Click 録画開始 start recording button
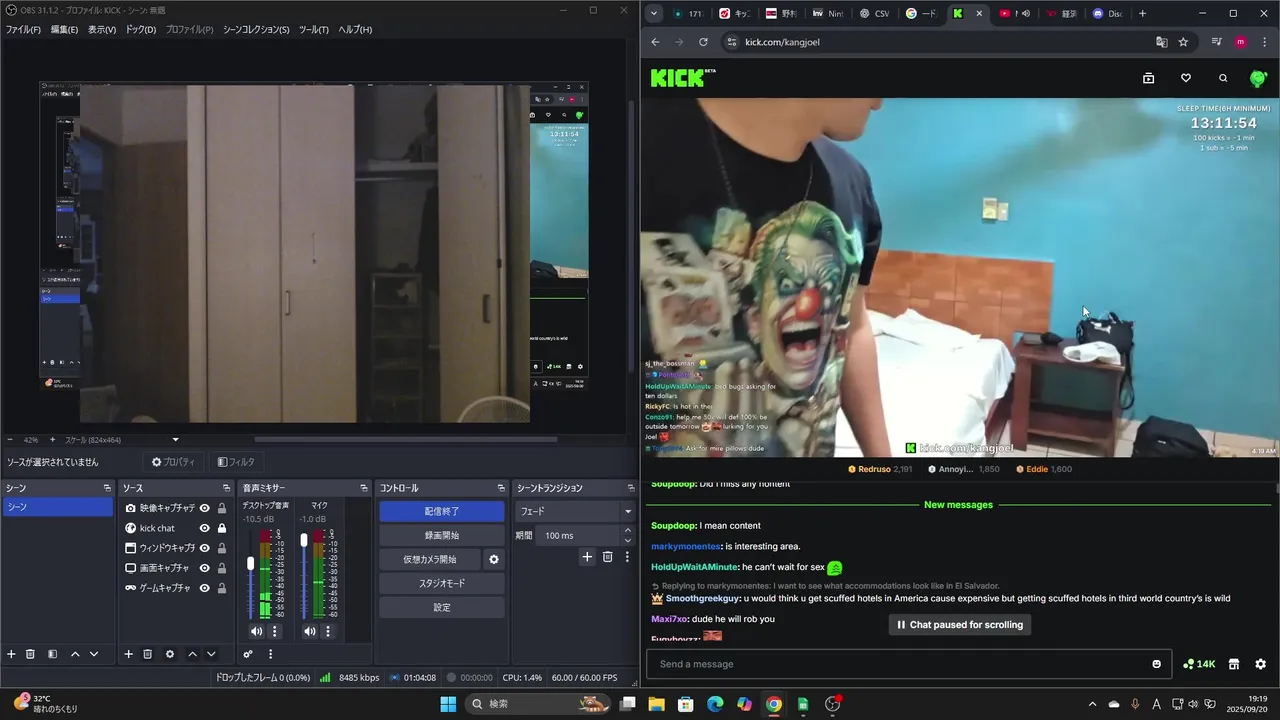Screen dimensions: 1280x720 point(442,535)
